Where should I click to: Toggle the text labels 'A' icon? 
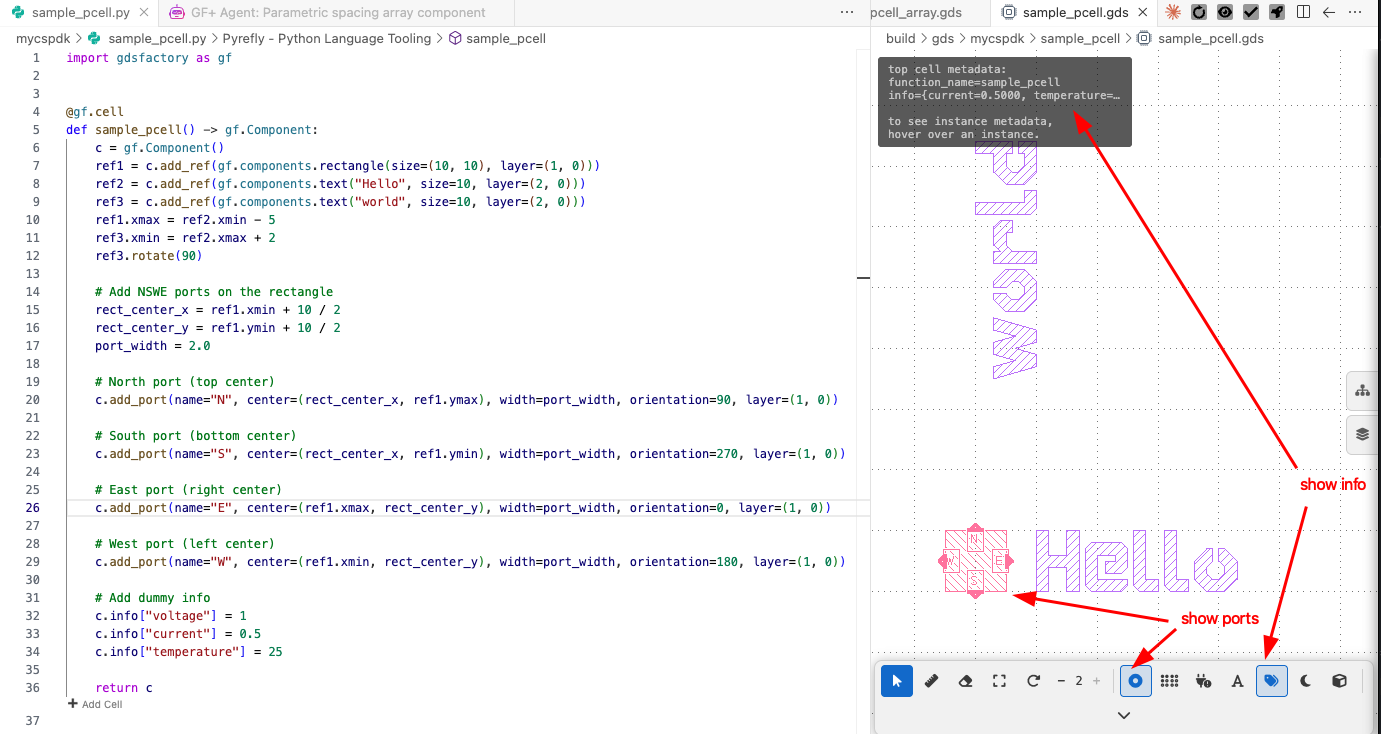point(1237,681)
